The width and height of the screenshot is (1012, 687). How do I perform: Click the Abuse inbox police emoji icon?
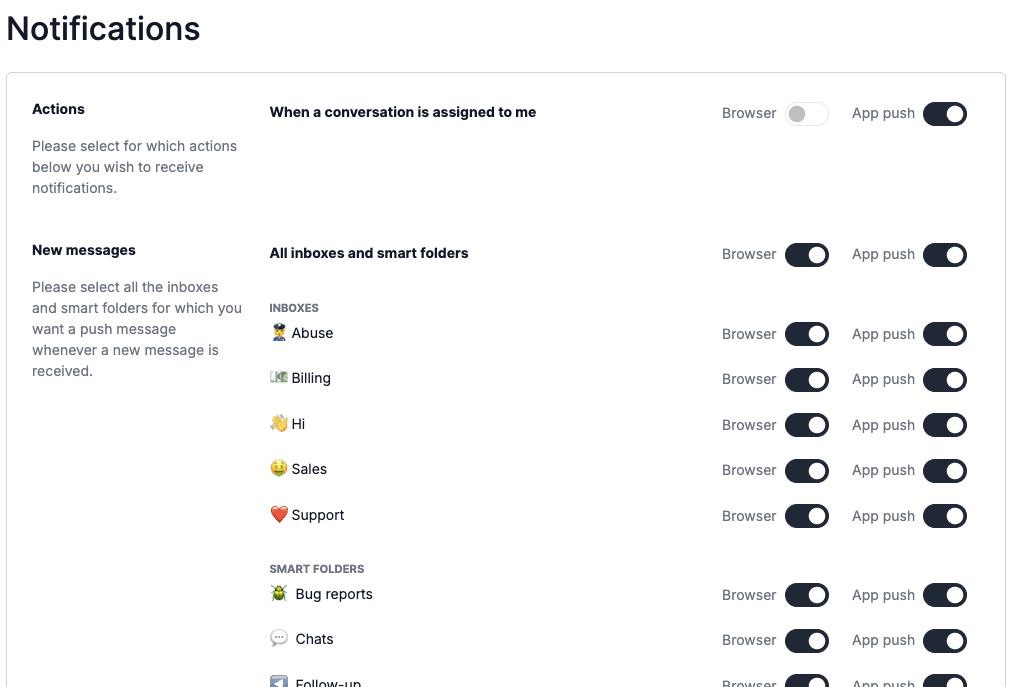pyautogui.click(x=279, y=333)
